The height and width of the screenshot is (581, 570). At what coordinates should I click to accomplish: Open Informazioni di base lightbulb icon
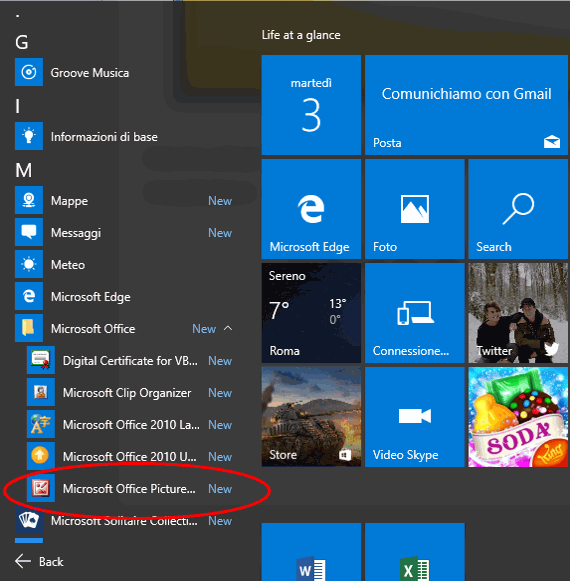tap(29, 136)
